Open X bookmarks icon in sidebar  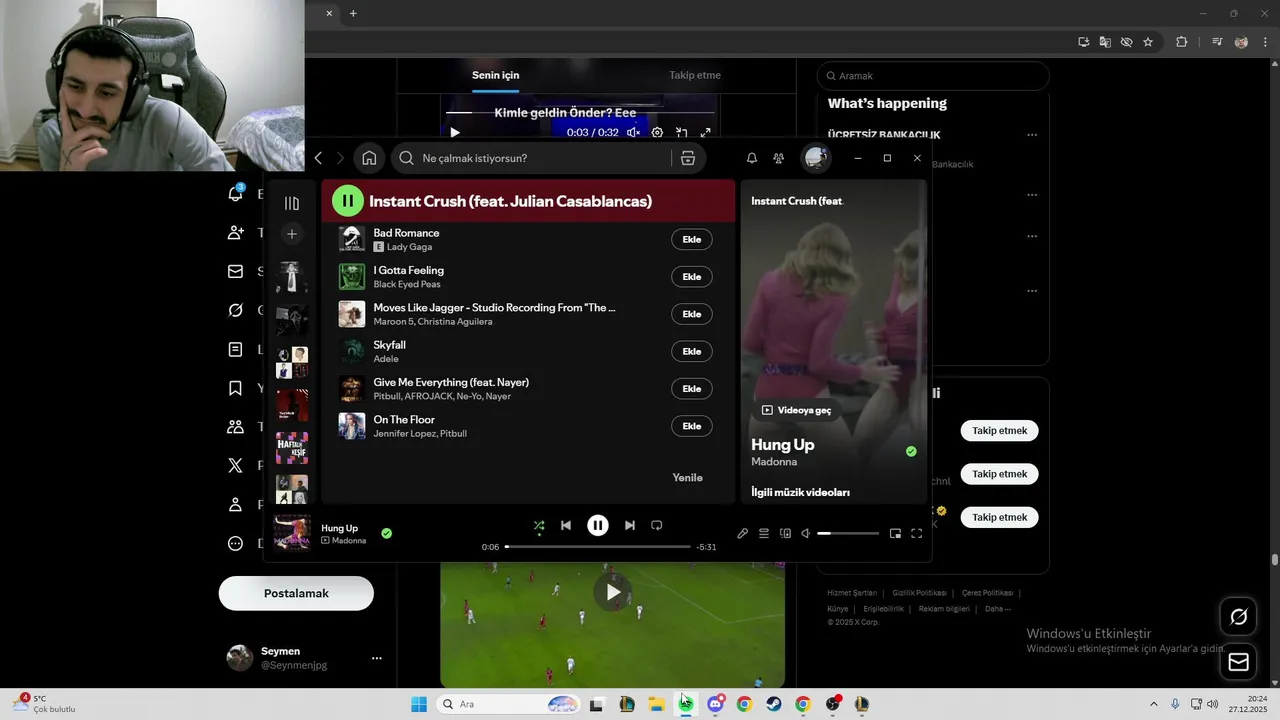pyautogui.click(x=236, y=388)
